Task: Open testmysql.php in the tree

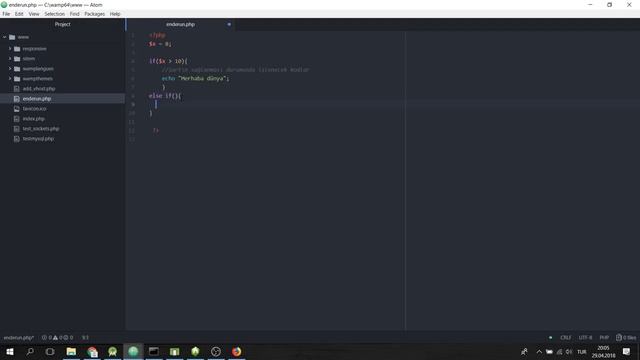Action: click(x=38, y=139)
